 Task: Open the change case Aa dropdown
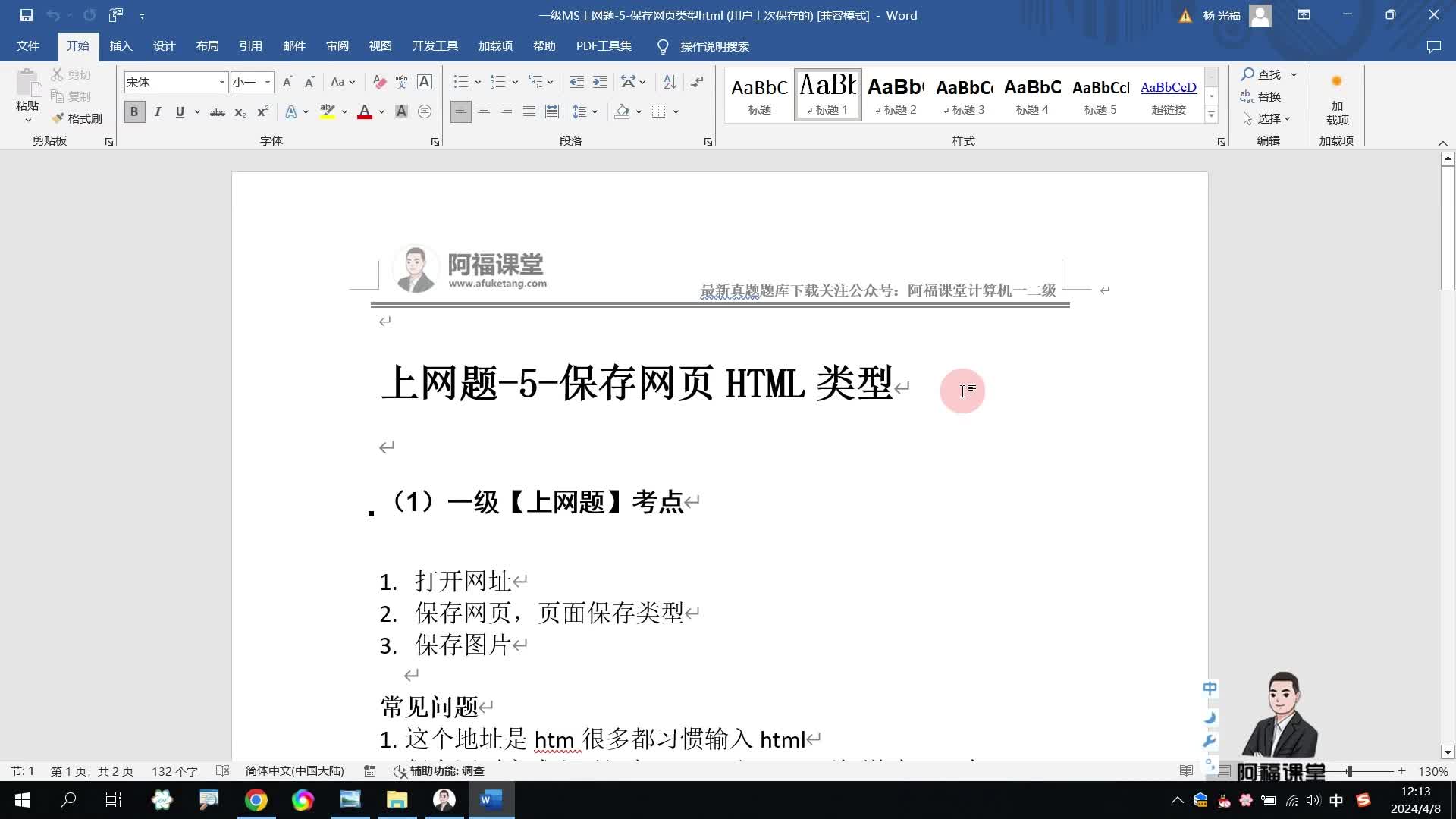(343, 82)
